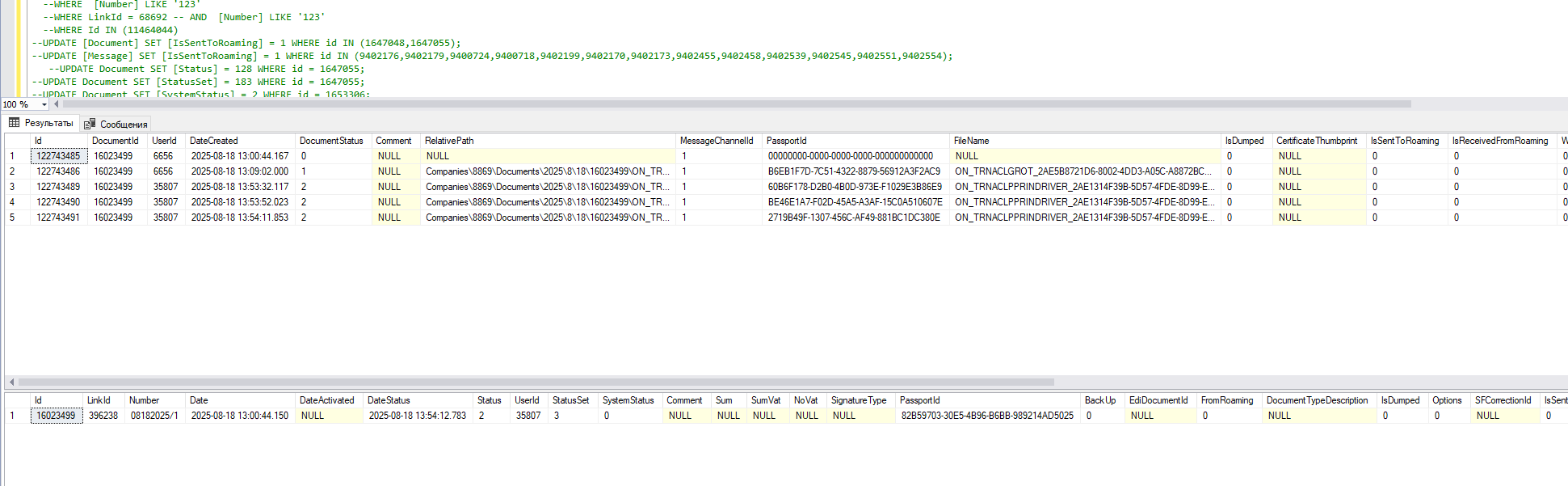Click the WHERE LinkId = 68692 code line

point(184,17)
